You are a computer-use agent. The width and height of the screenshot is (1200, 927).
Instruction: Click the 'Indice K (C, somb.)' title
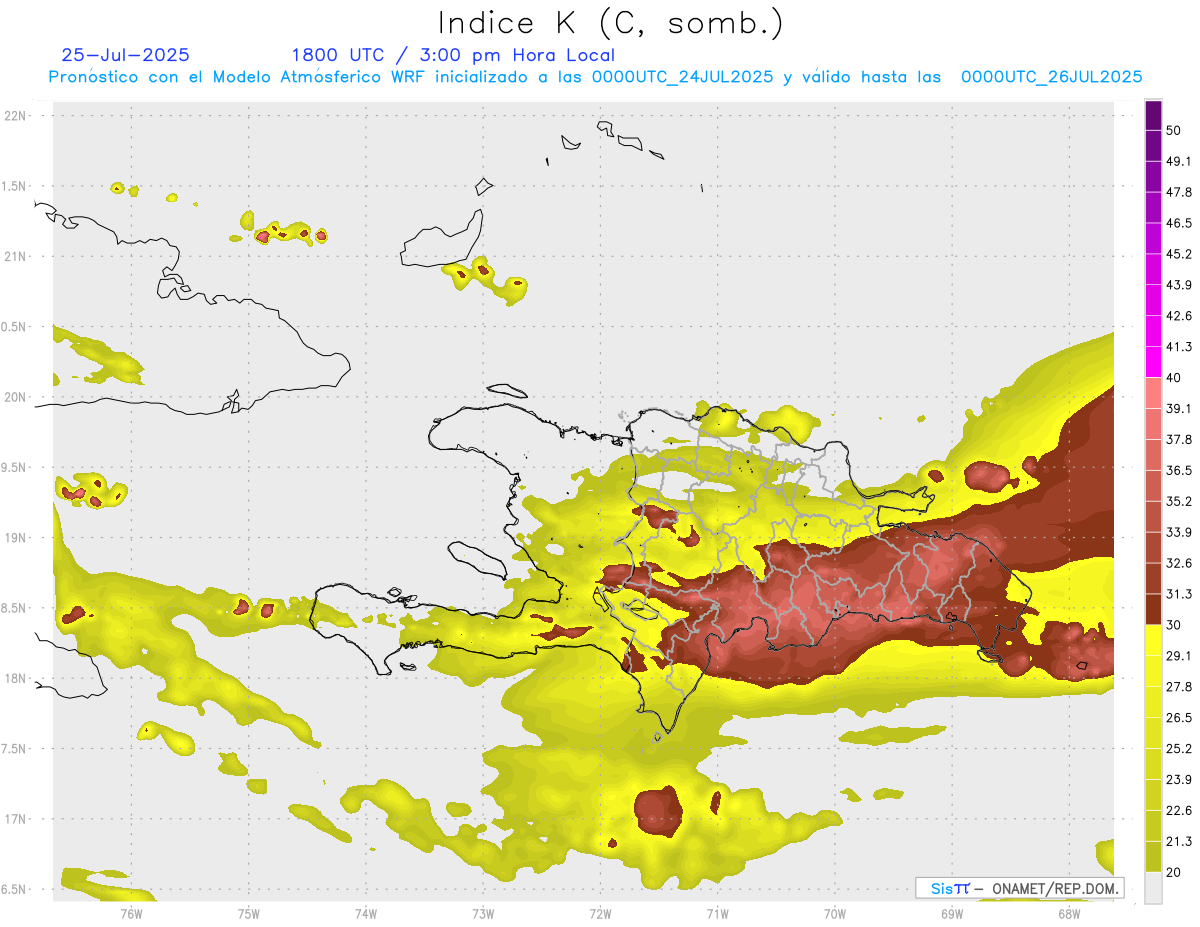[x=610, y=23]
